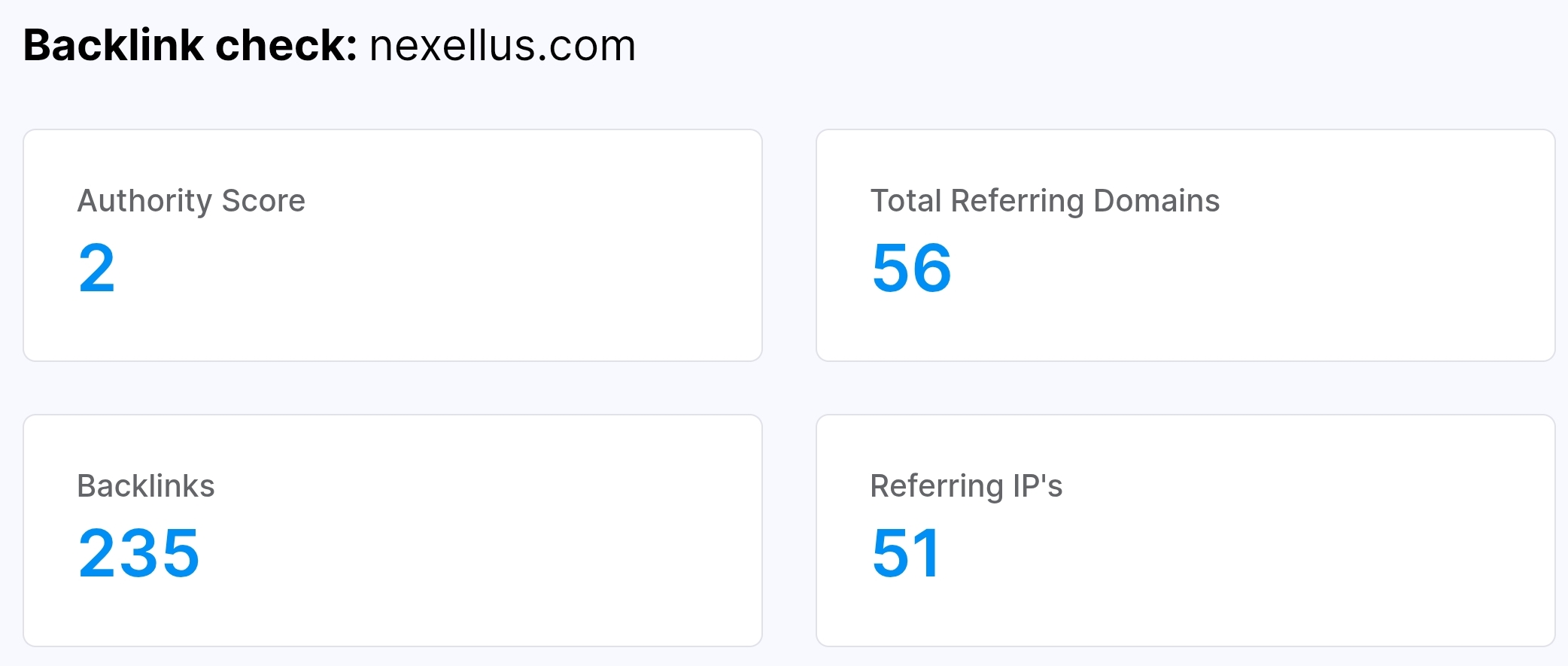Click the "Authority Score" label text

tap(191, 201)
